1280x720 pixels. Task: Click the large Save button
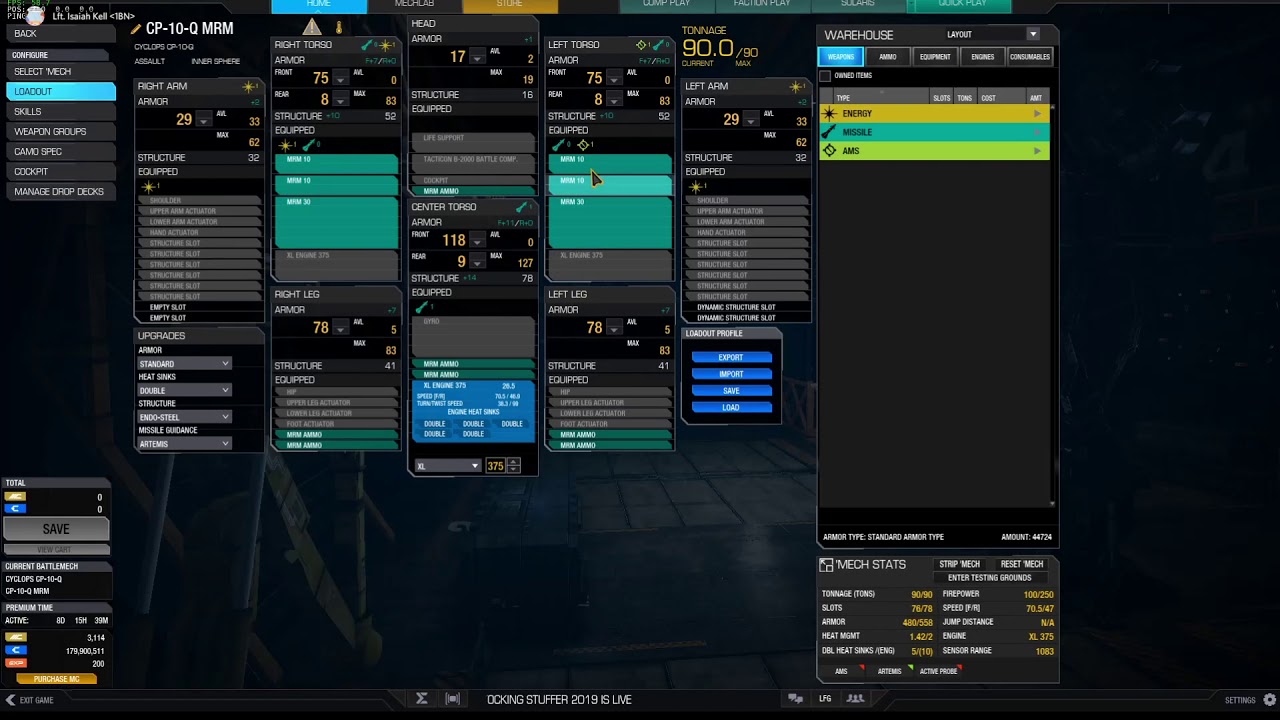point(56,529)
